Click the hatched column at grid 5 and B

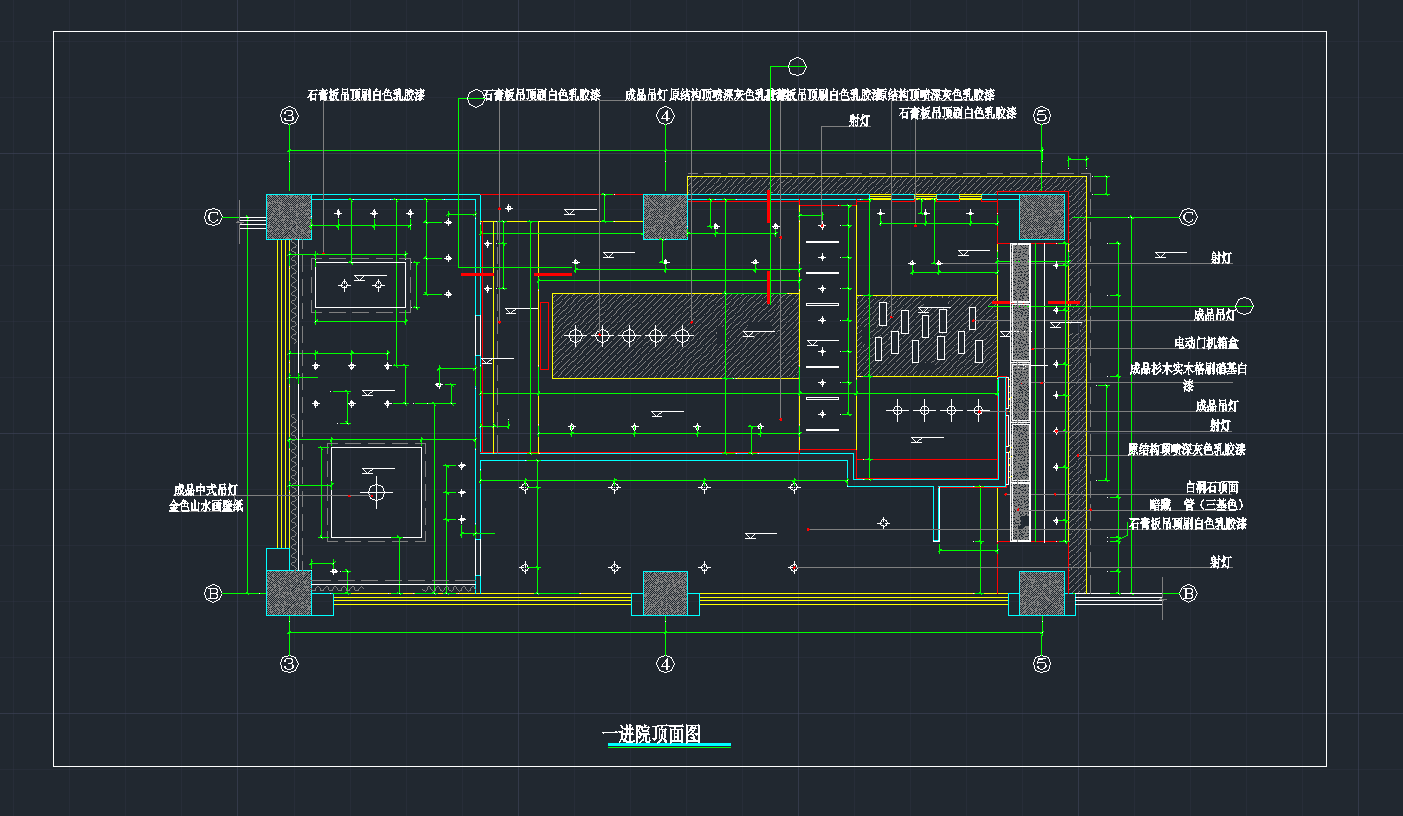(x=1042, y=592)
